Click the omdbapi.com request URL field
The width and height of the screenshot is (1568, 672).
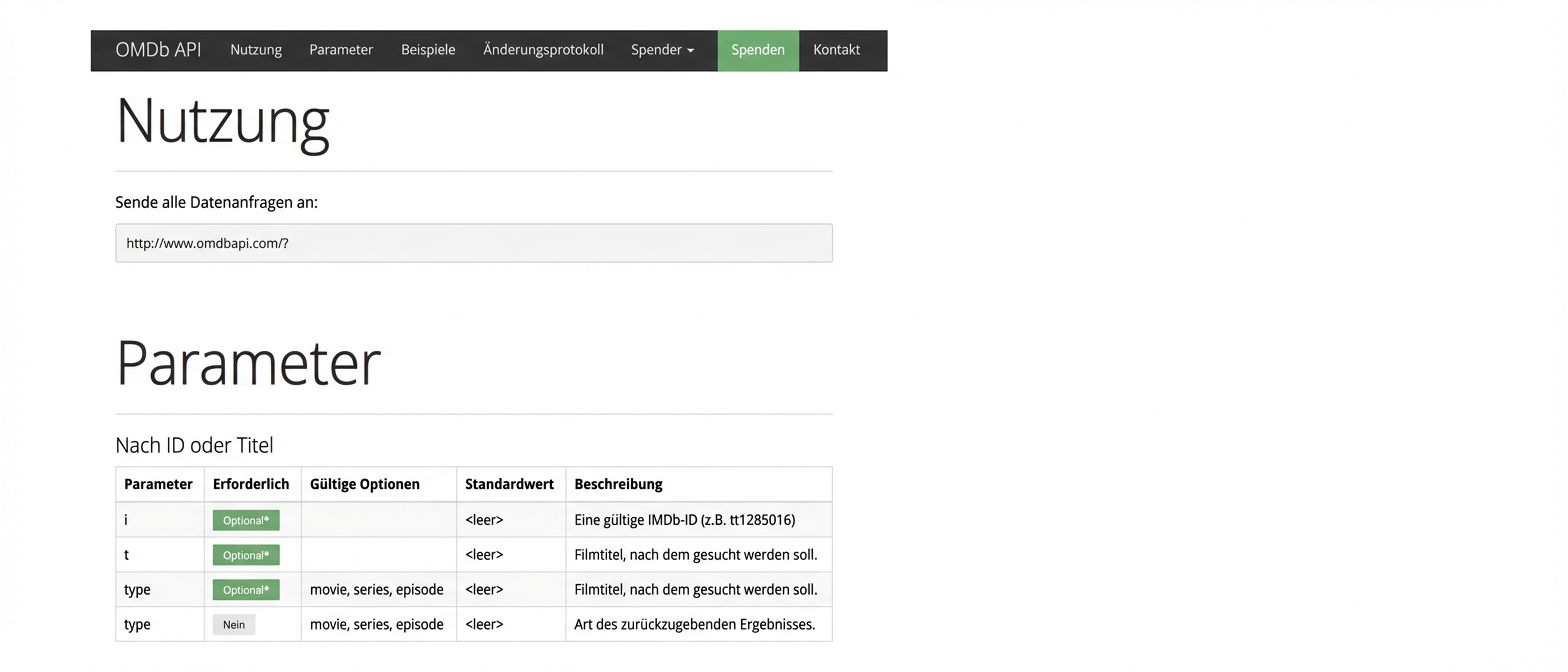tap(473, 243)
